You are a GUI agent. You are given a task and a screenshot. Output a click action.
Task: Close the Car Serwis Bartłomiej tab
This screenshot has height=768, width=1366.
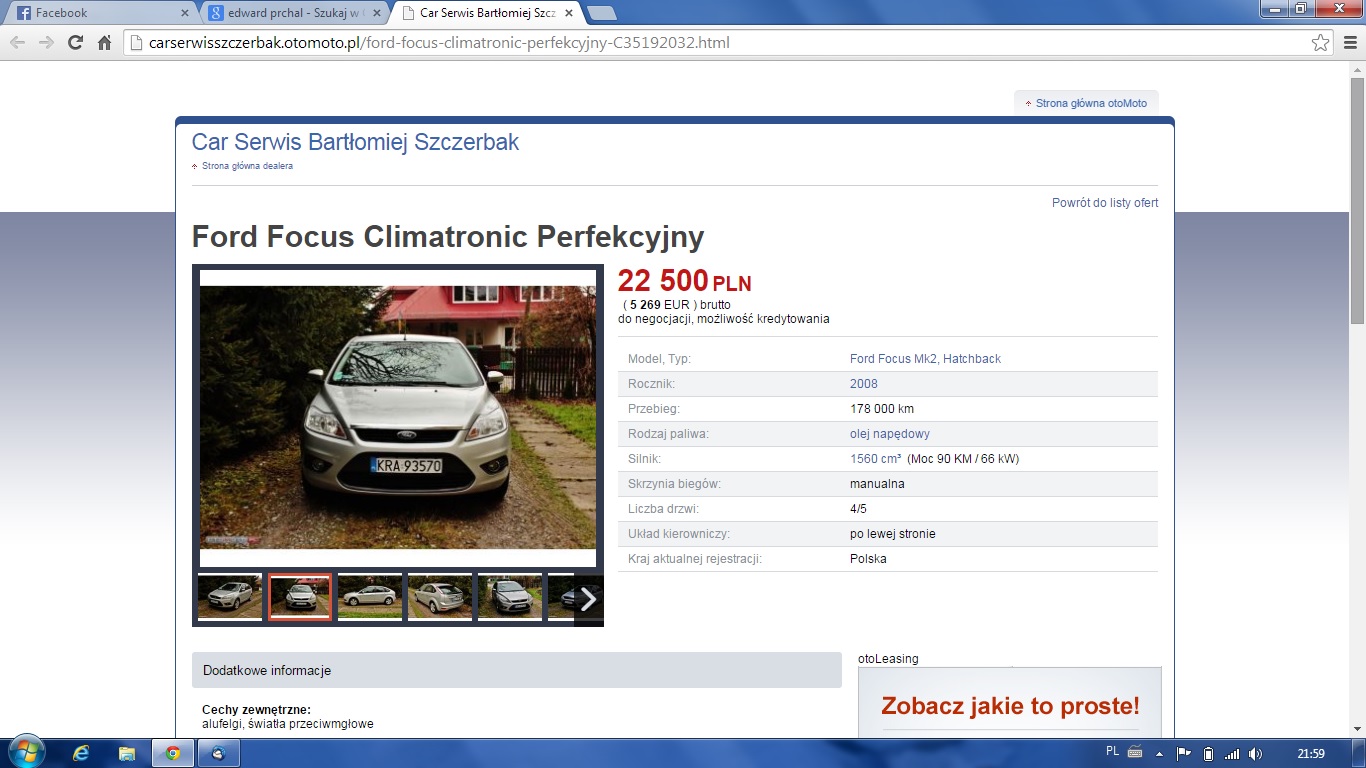coord(570,13)
